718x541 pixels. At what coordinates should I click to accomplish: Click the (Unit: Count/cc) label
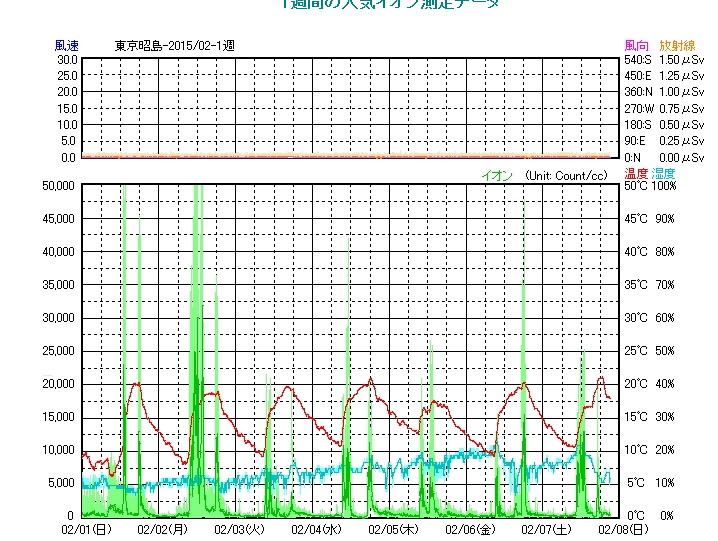tap(566, 175)
